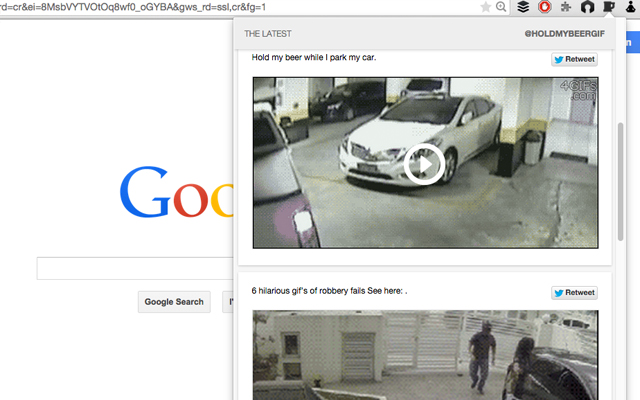Retweet the 'park my car' post
The height and width of the screenshot is (400, 640).
[x=575, y=59]
